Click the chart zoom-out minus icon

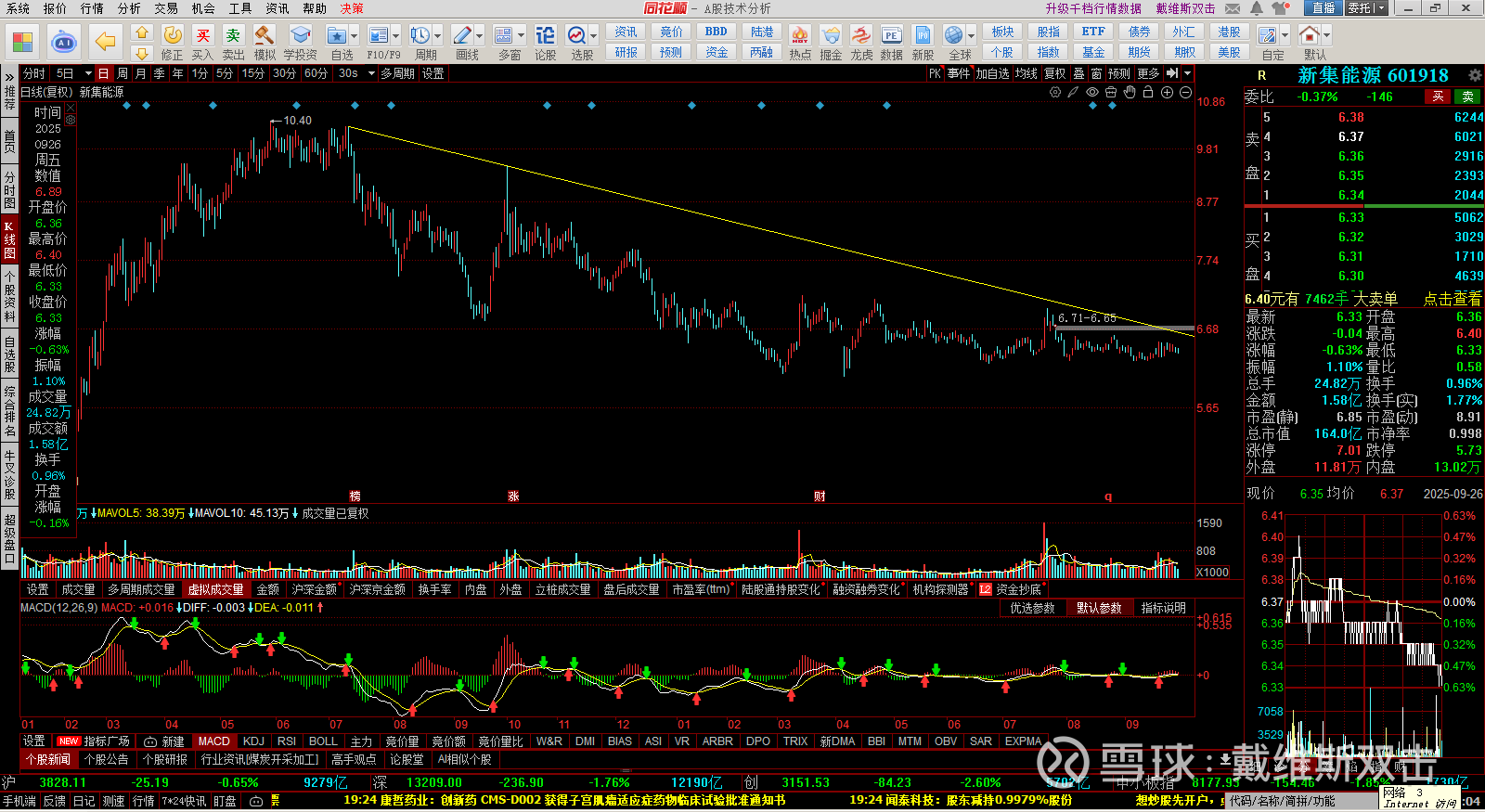(x=1185, y=92)
